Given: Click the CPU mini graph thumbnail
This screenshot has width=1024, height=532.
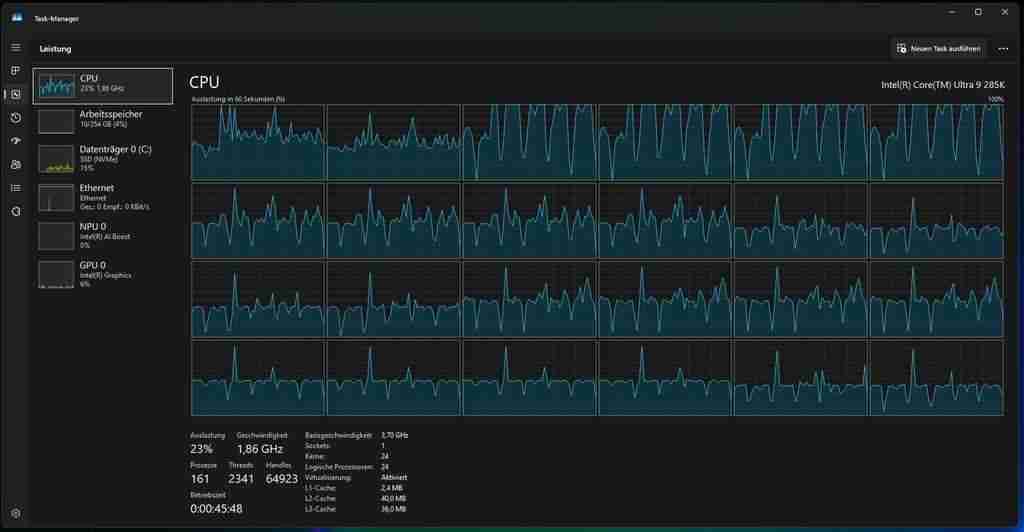Looking at the screenshot, I should coord(56,86).
